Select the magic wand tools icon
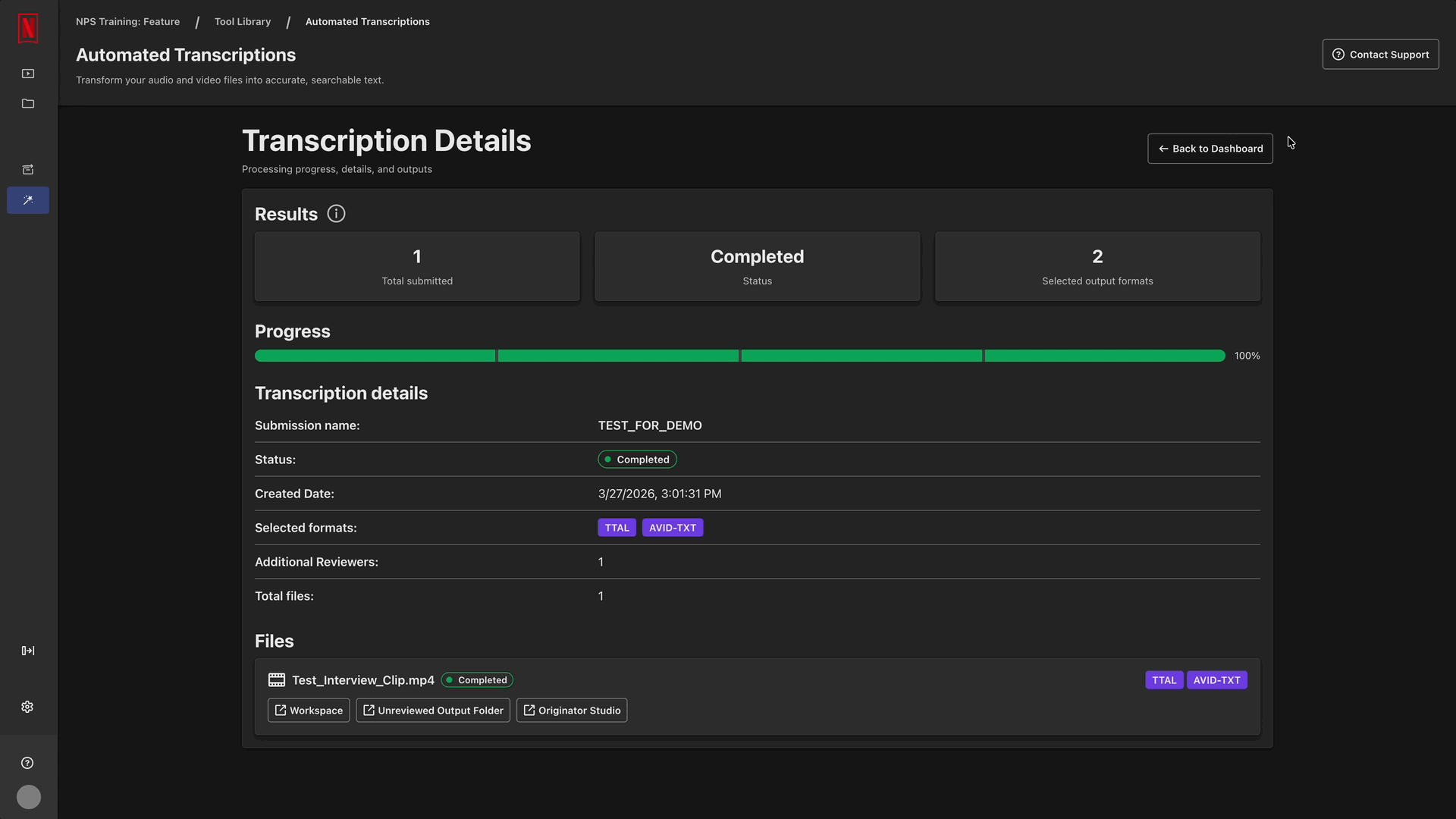Screen dimensions: 1456x819 point(28,200)
